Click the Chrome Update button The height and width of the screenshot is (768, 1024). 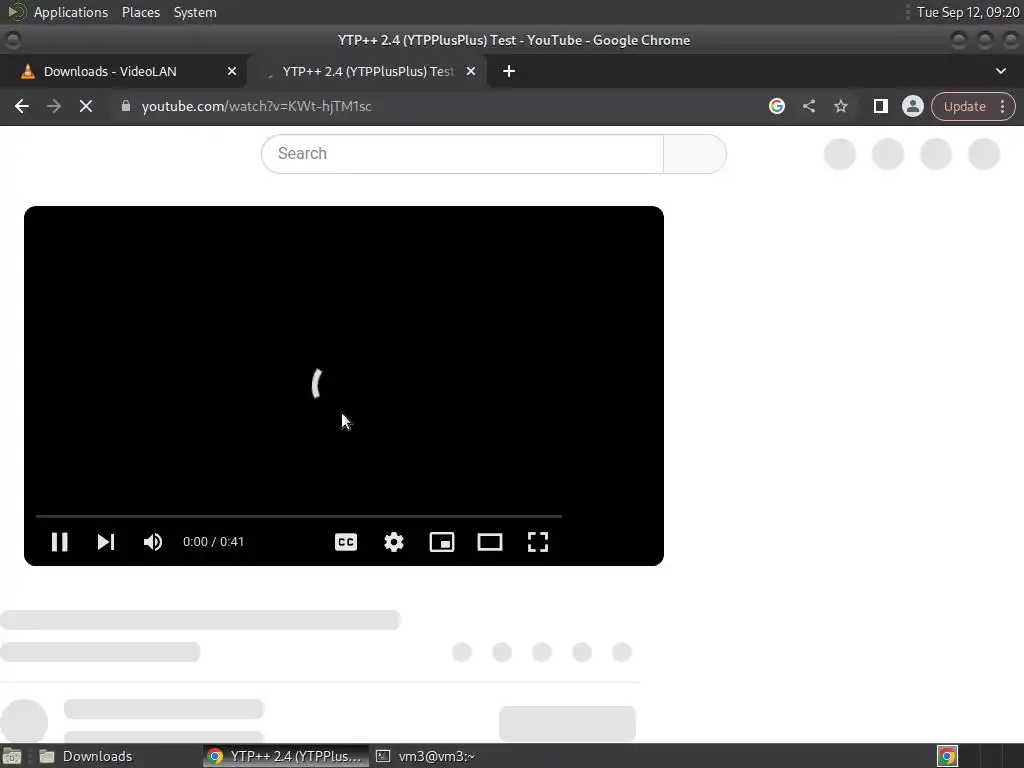tap(965, 106)
